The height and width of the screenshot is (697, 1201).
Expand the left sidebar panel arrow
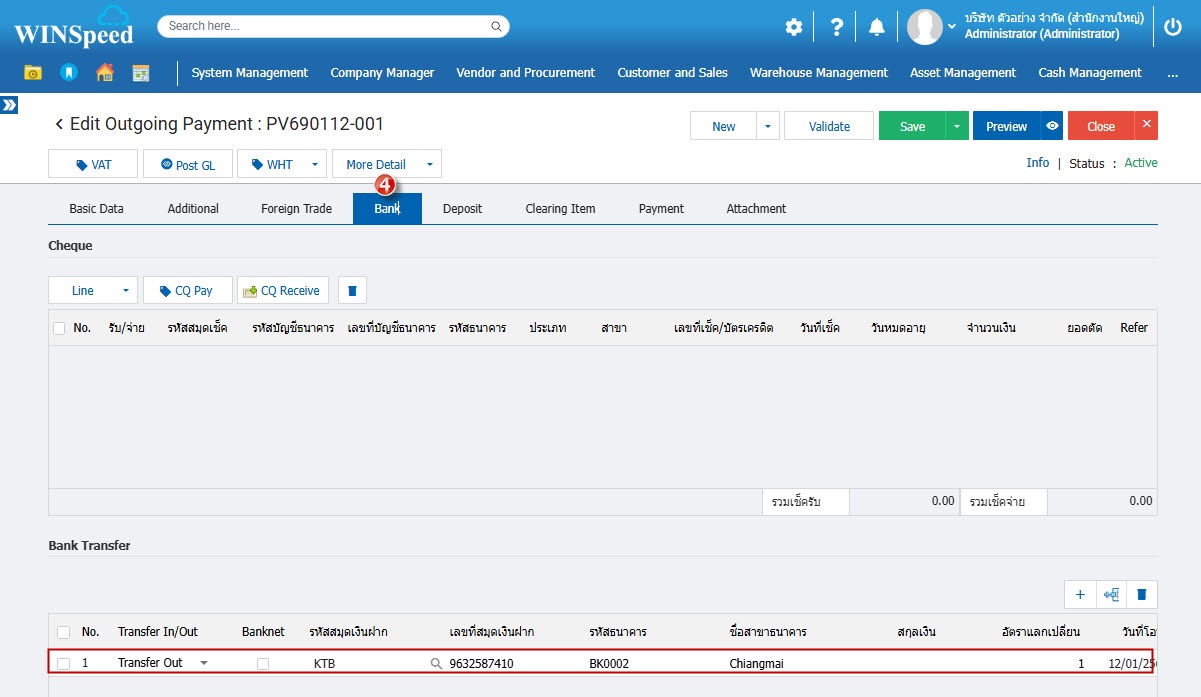point(9,105)
